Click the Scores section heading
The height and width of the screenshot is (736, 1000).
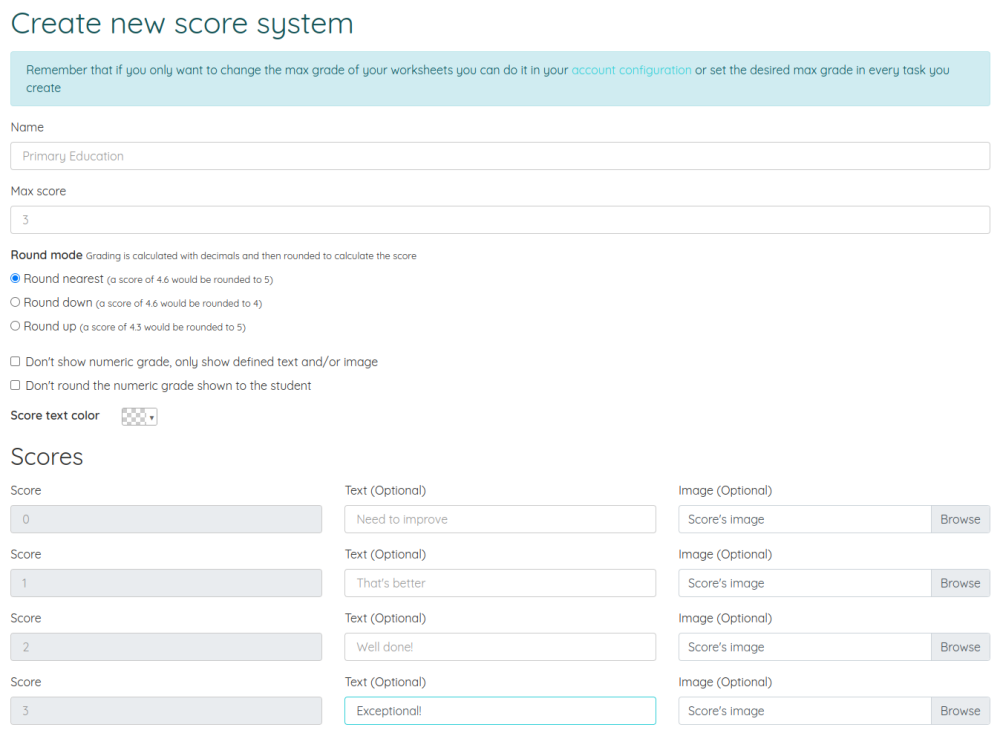coord(47,457)
